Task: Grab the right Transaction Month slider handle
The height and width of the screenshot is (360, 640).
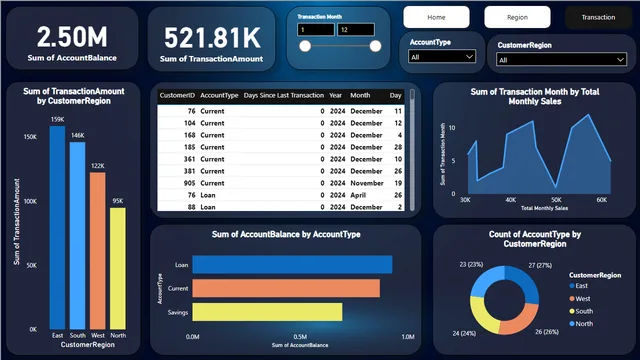Action: point(375,46)
